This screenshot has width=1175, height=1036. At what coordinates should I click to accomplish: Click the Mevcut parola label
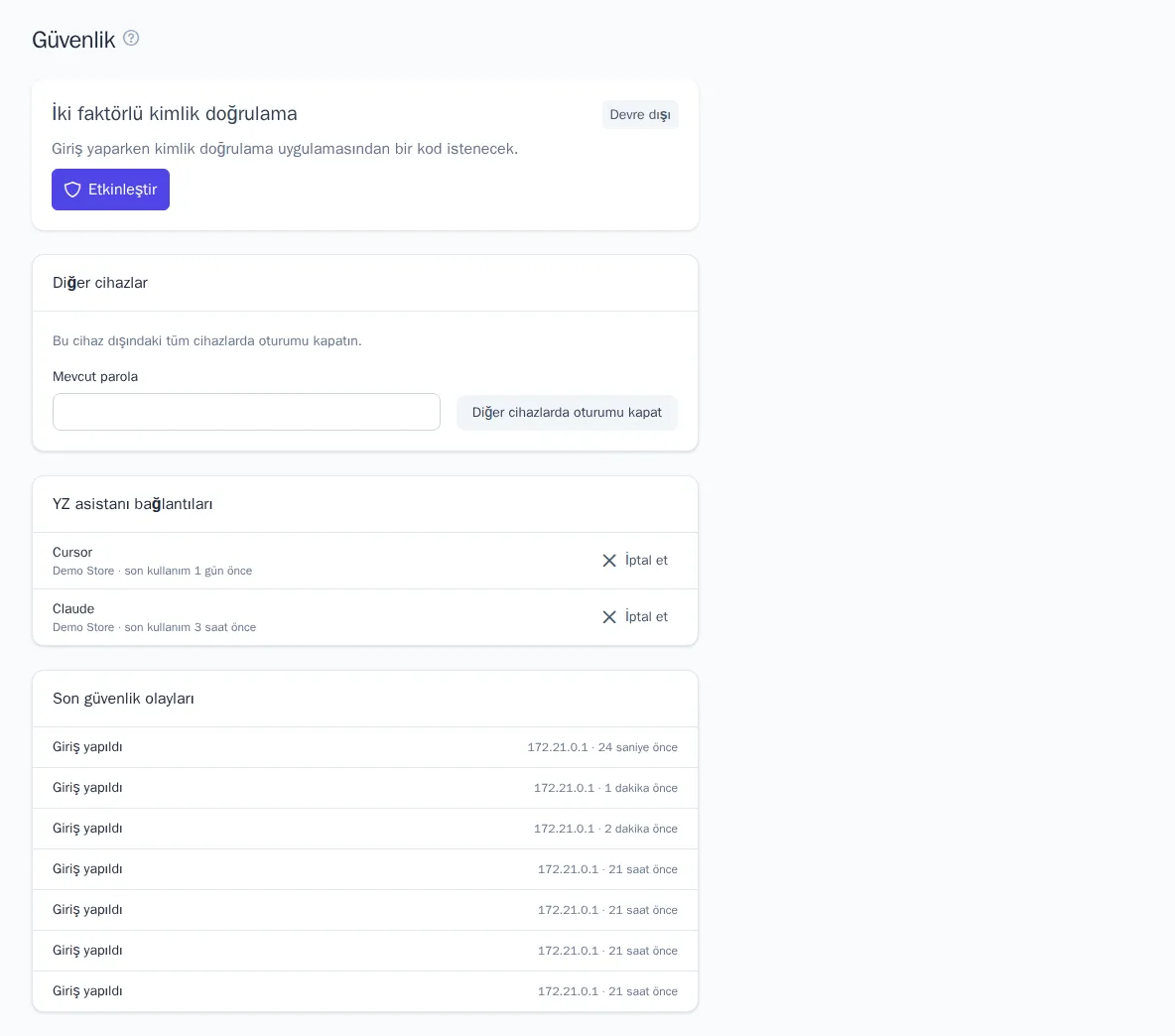(x=95, y=377)
